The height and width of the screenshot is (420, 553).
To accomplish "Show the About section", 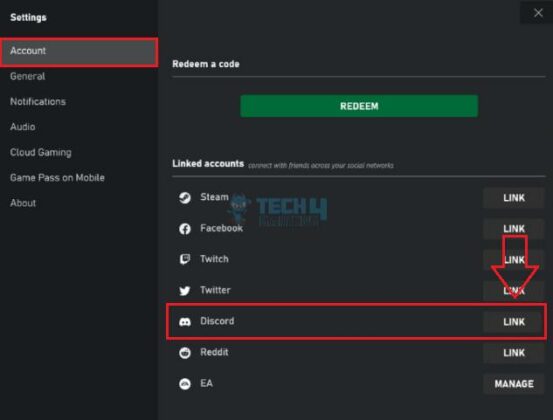I will pos(23,203).
